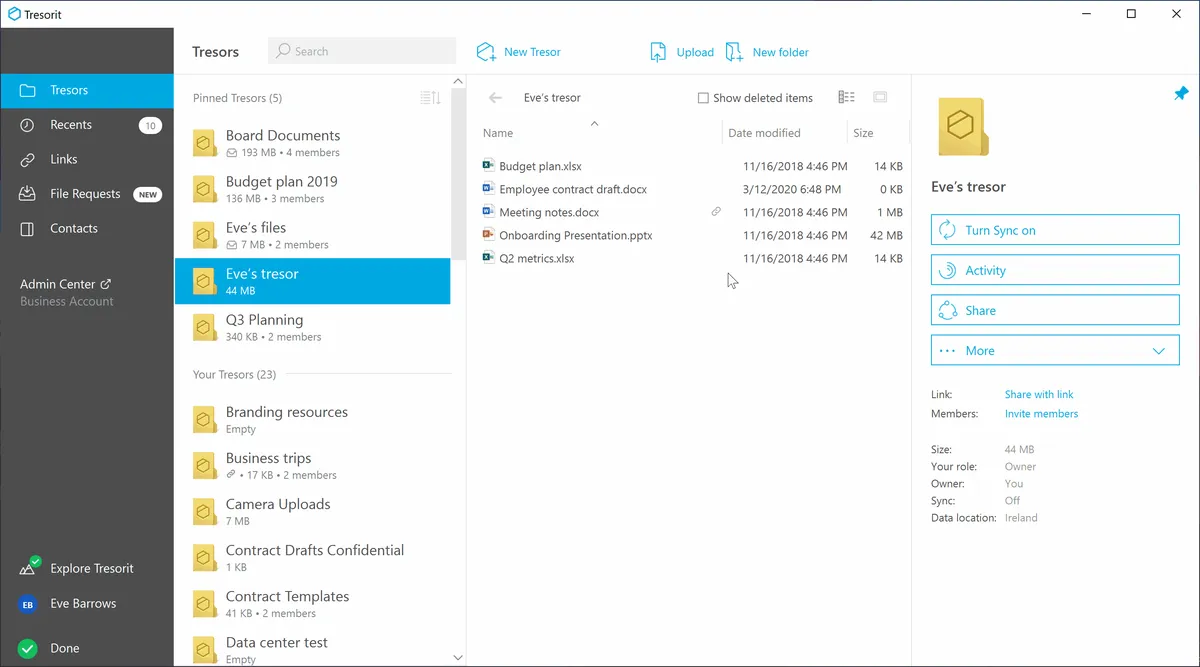1200x667 pixels.
Task: Click the Invite members link
Action: [x=1041, y=413]
